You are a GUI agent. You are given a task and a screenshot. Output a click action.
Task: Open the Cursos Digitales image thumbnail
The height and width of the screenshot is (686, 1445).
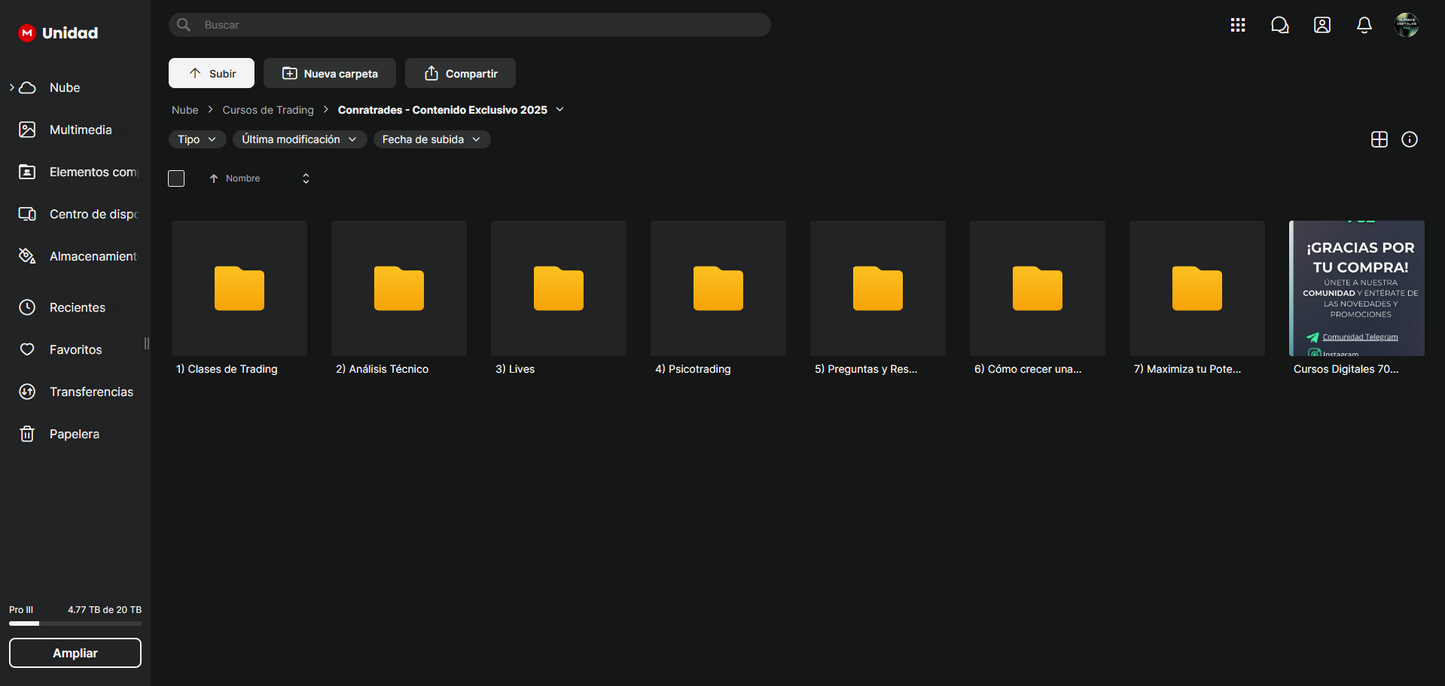[1356, 288]
